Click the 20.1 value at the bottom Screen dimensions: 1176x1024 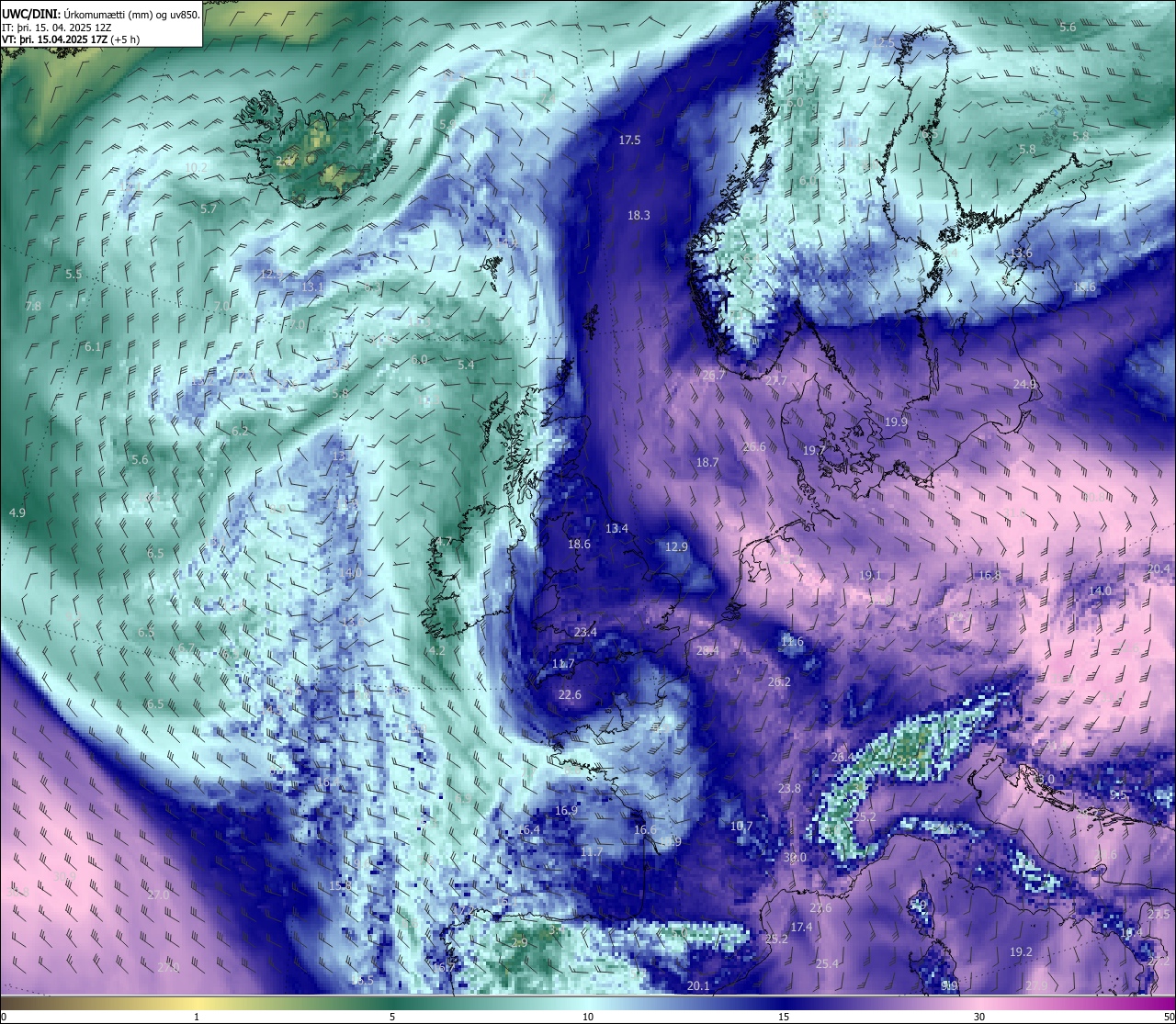pos(698,985)
